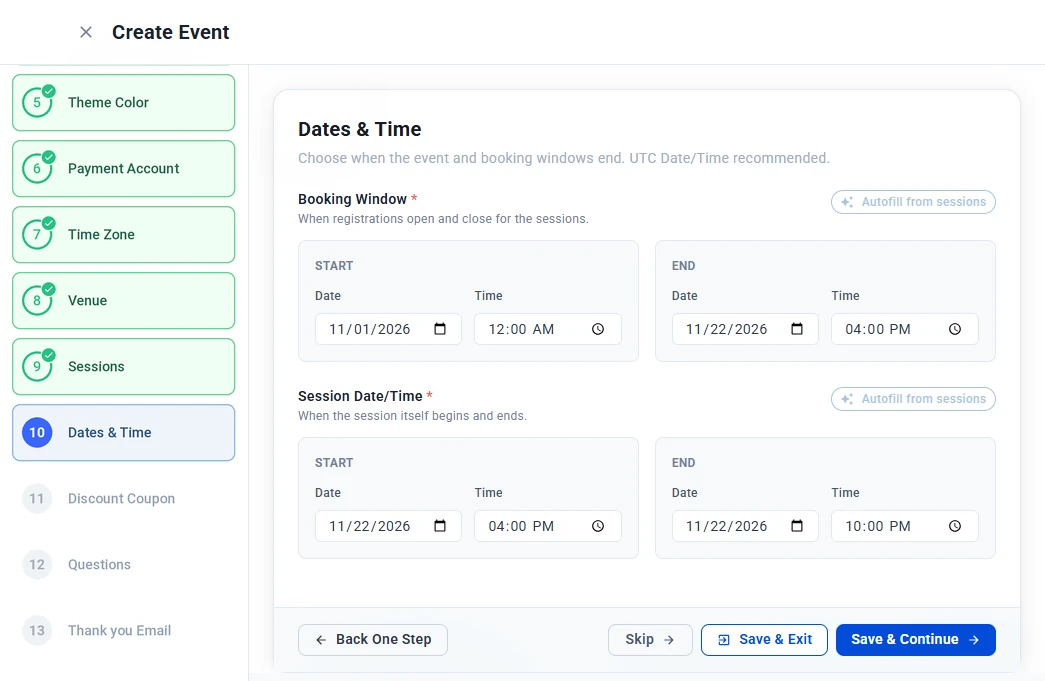Go to the Venue step

pos(123,301)
